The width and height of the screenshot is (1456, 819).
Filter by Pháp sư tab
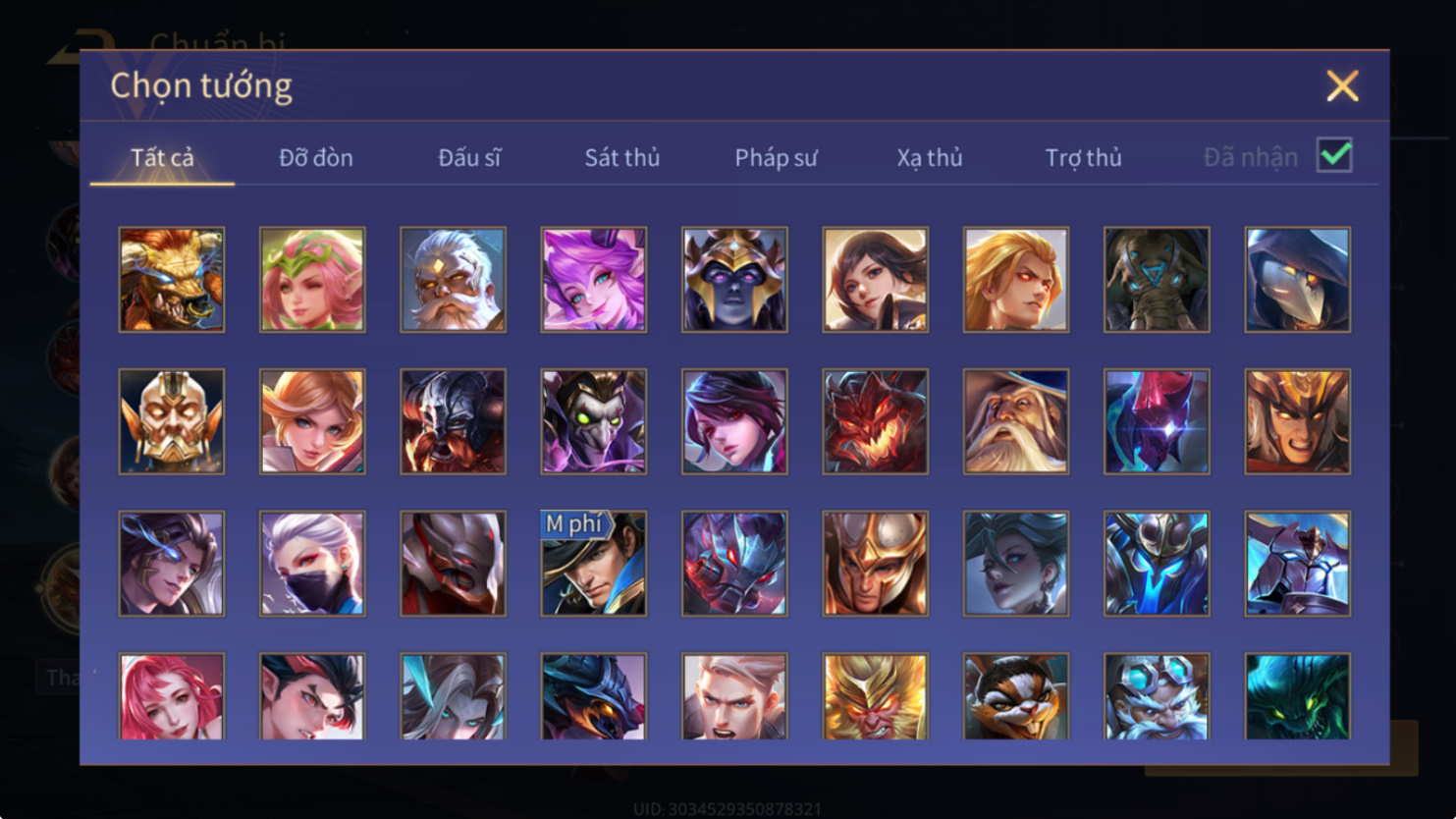(776, 157)
